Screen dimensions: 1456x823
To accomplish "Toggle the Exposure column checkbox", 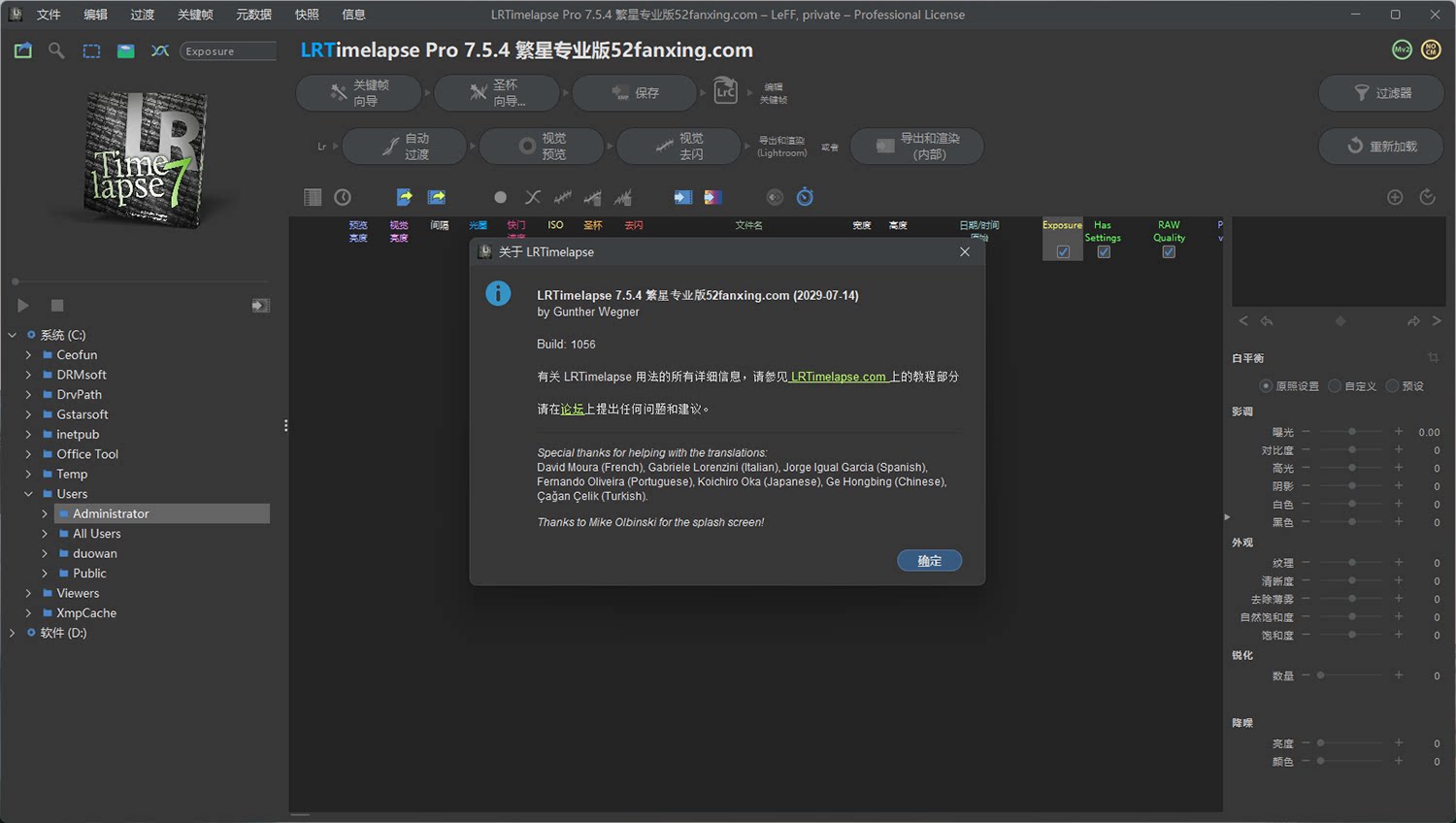I will (x=1063, y=251).
